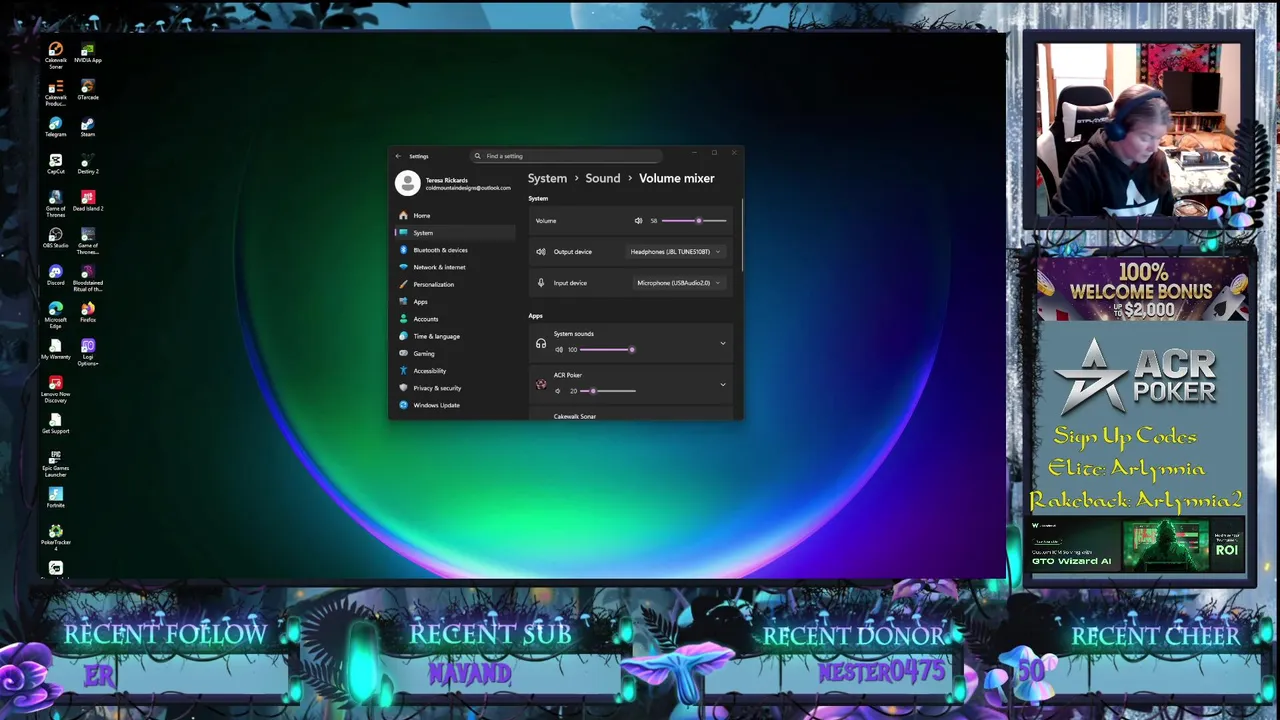Click the Discord desktop icon
This screenshot has height=720, width=1280.
pos(56,275)
